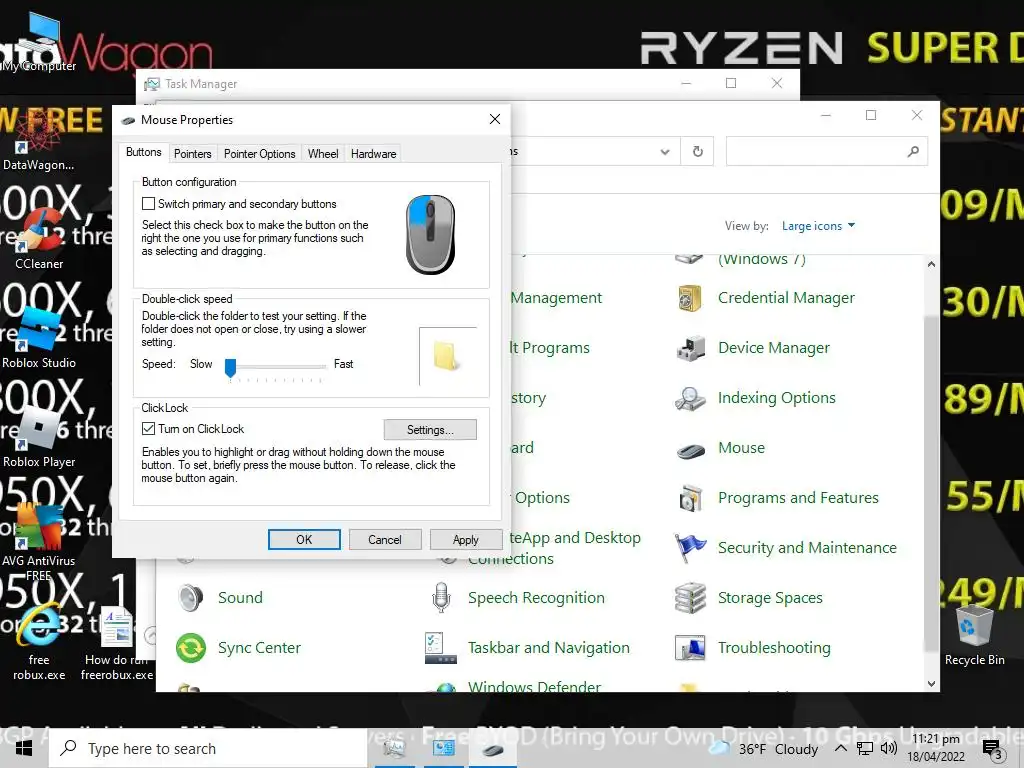Select the Buttons tab
The width and height of the screenshot is (1024, 768).
[144, 152]
